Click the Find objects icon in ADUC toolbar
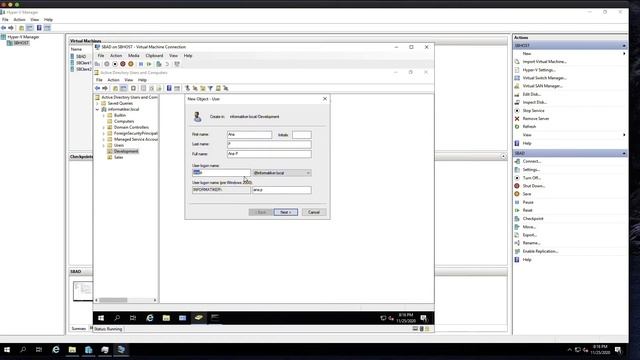640x360 pixels. point(218,88)
